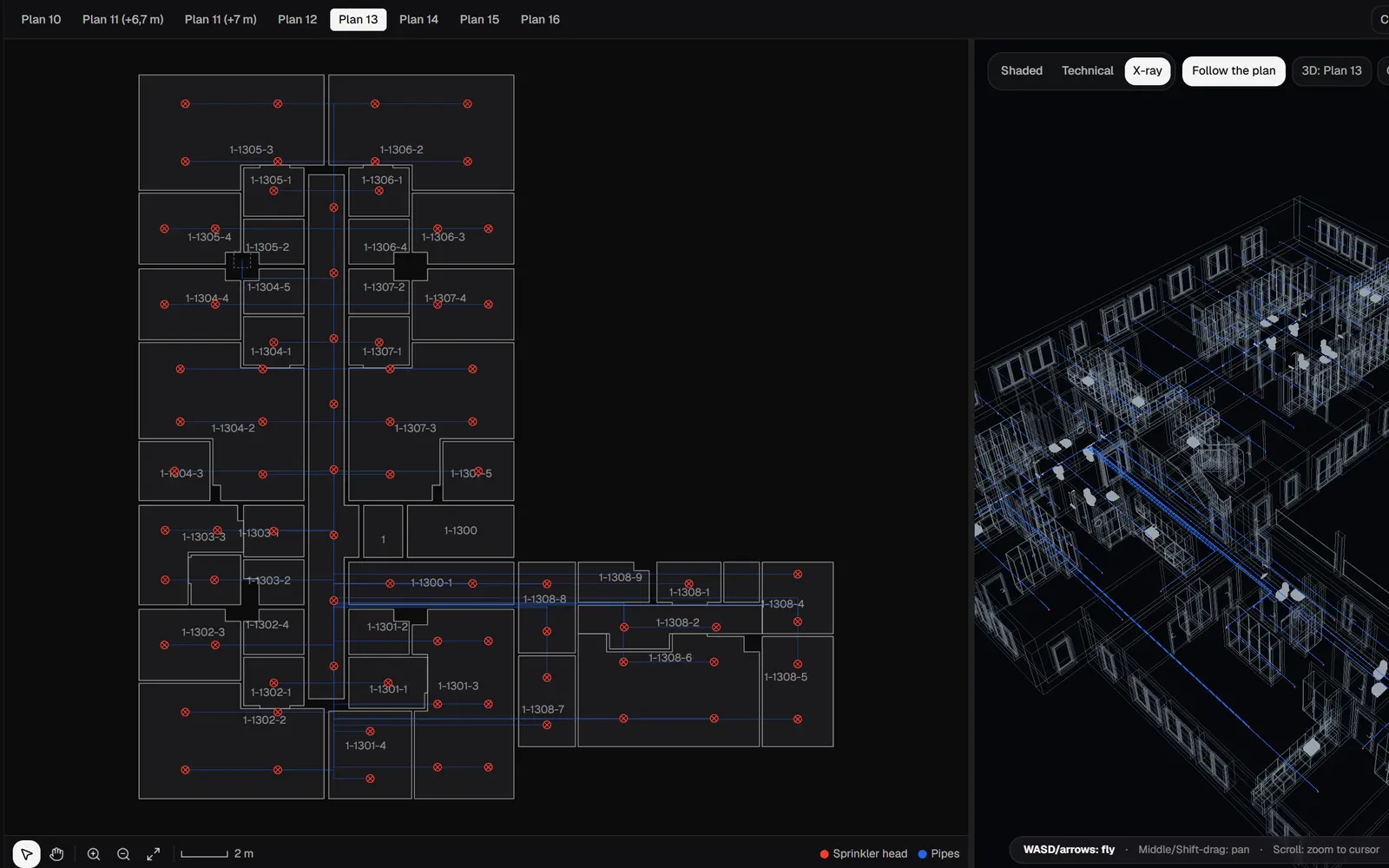Toggle the Follow the plan button
1389x868 pixels.
(x=1234, y=70)
